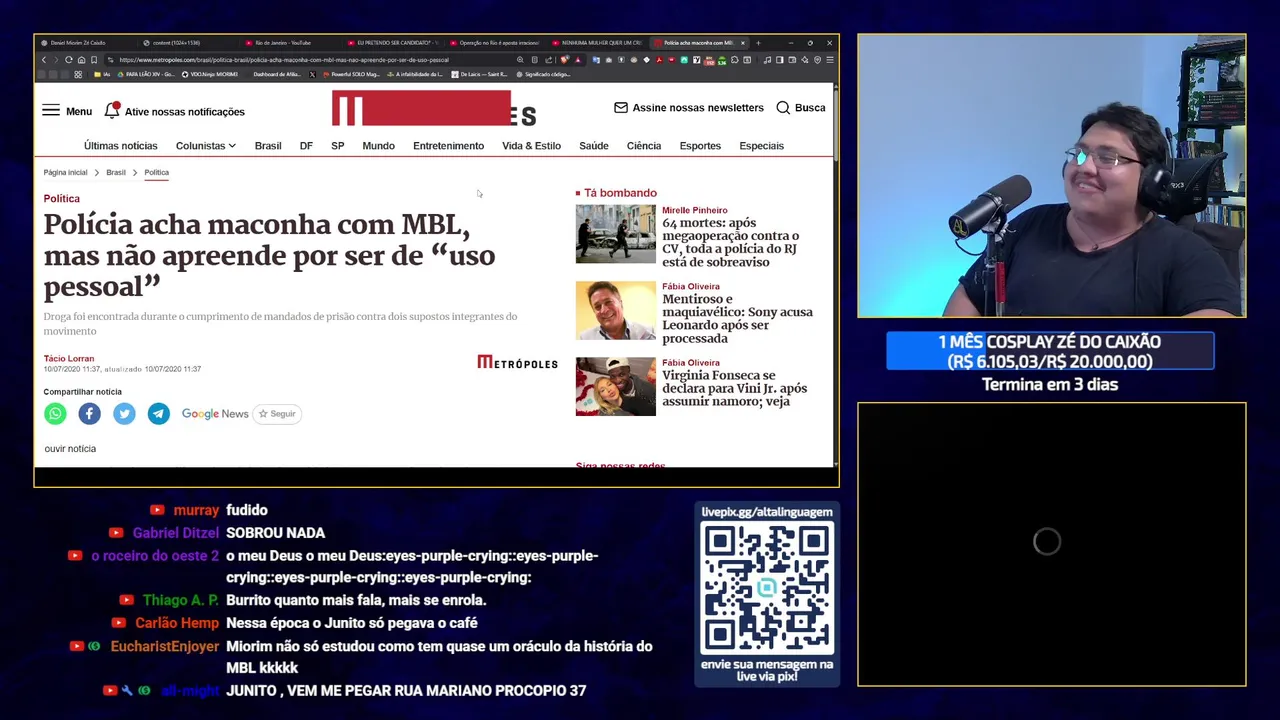Open the PAPA LEÃO XIV bookmark
The image size is (1280, 720).
[x=146, y=74]
